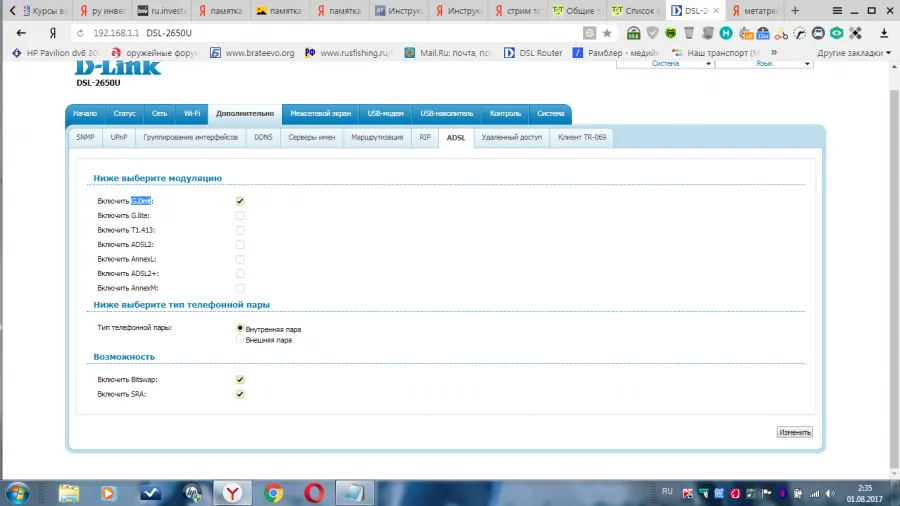Open the Межсетевой экран tab
The image size is (900, 506).
(320, 114)
